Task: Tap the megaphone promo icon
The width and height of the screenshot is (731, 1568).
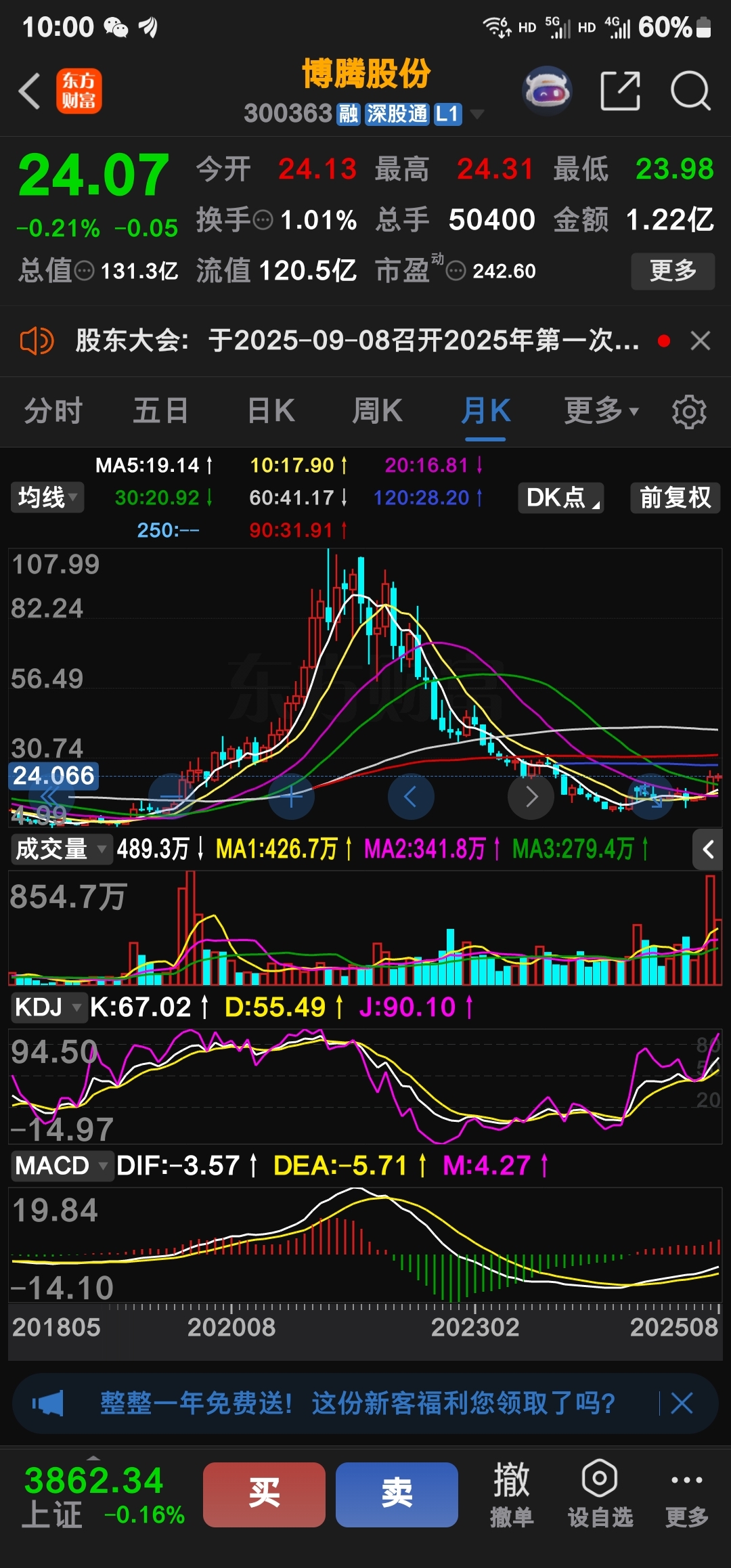Action: pos(47,1403)
